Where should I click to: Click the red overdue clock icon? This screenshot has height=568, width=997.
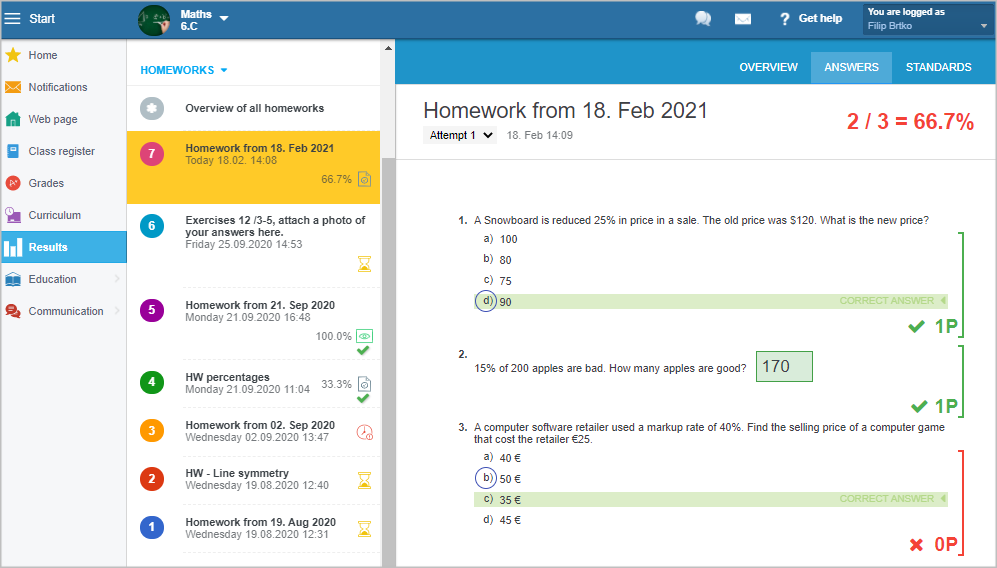tap(364, 433)
